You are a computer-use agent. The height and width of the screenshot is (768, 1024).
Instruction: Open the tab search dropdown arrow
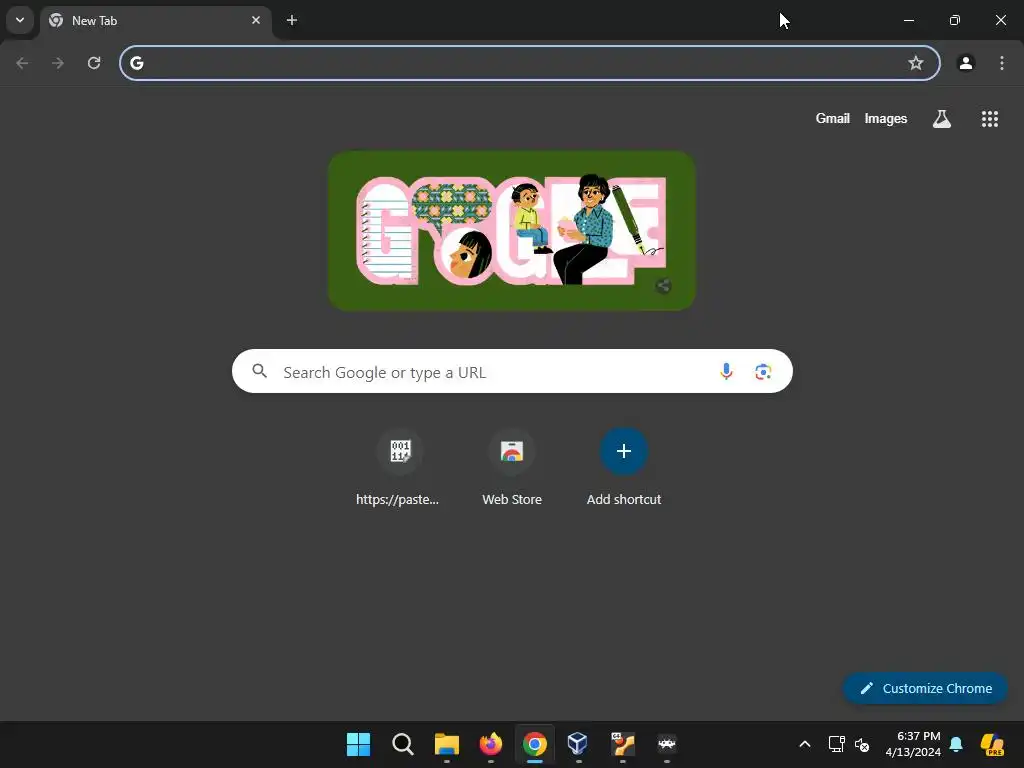[20, 20]
